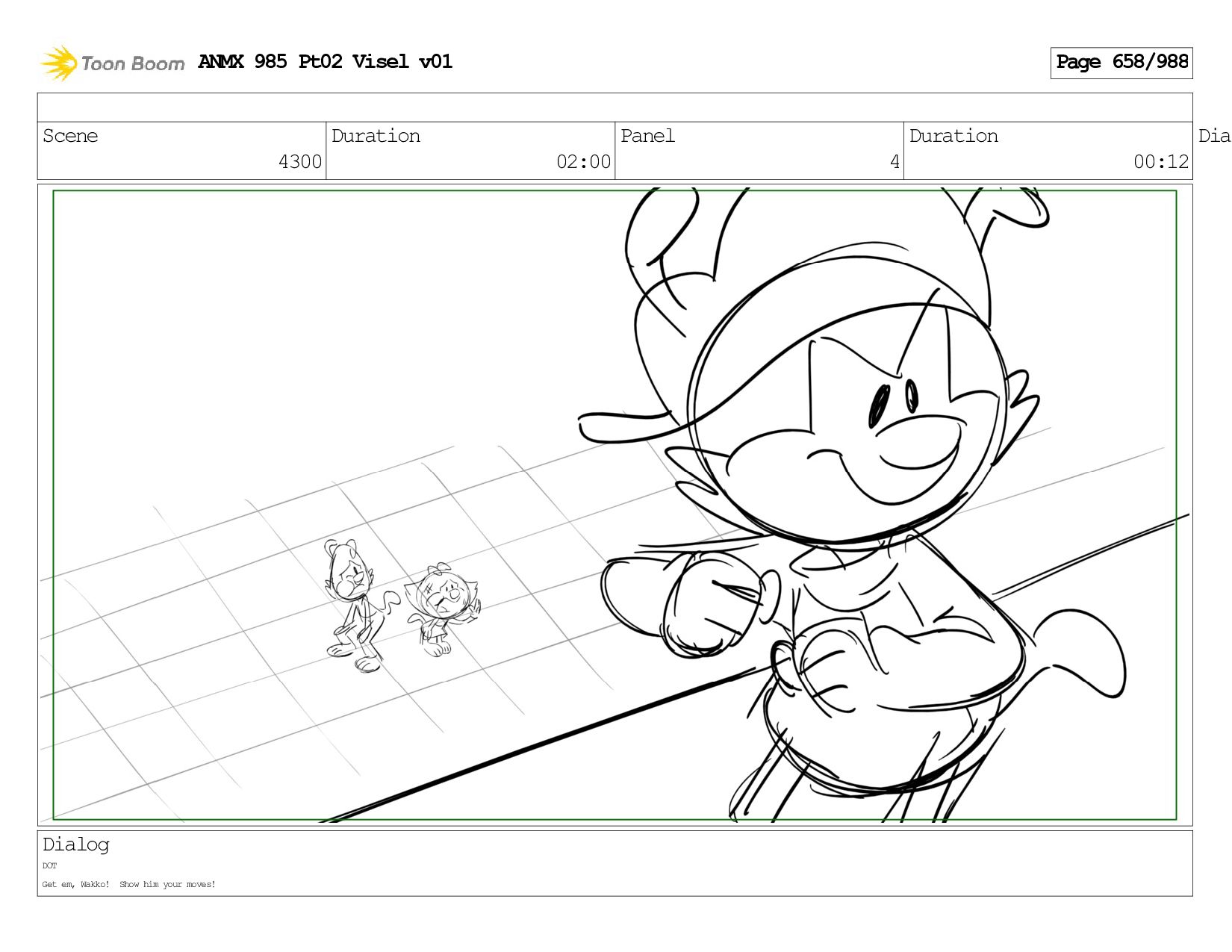Click the 'Panel' header label
Screen dimensions: 1232x952
647,136
